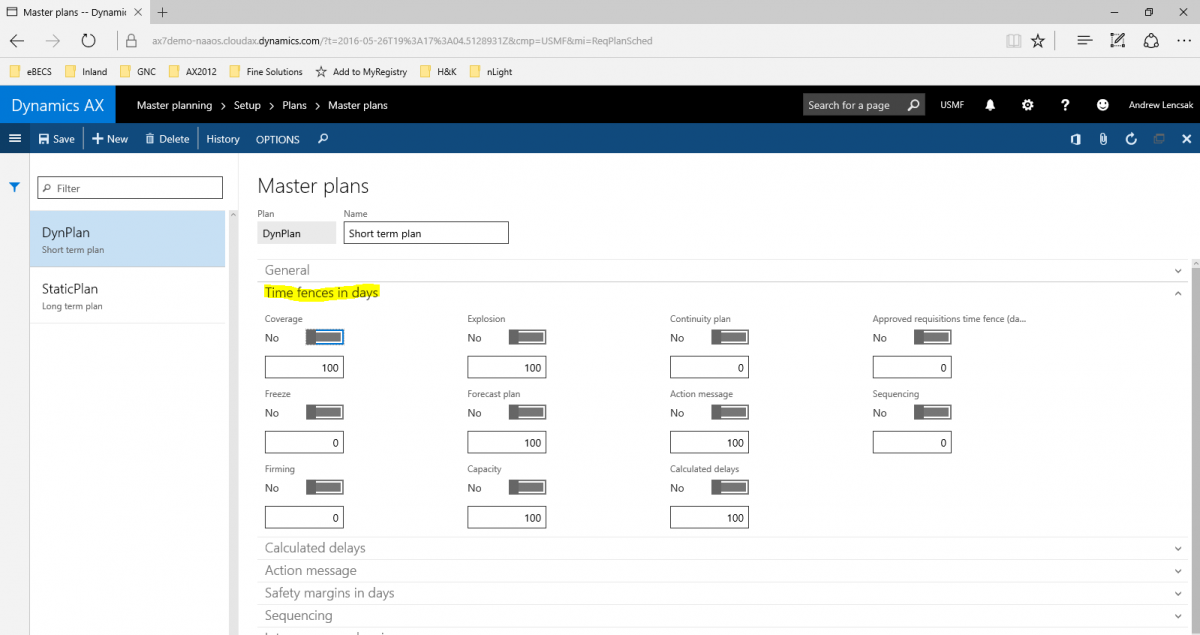This screenshot has height=635, width=1200.
Task: Refresh the Master plans page
Action: coord(1131,139)
